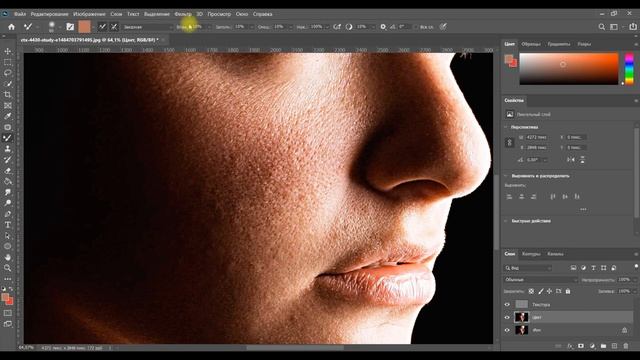Flip horizontally in Properties panel
640x360 pixels.
click(x=571, y=160)
